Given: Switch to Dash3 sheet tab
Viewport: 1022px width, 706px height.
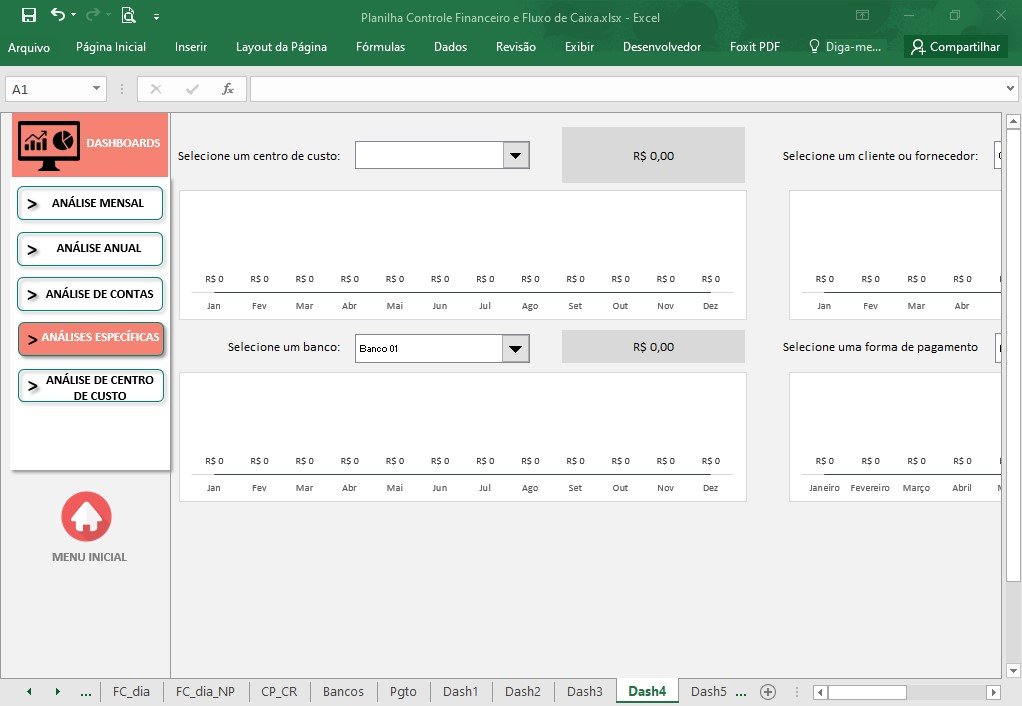Looking at the screenshot, I should point(585,692).
